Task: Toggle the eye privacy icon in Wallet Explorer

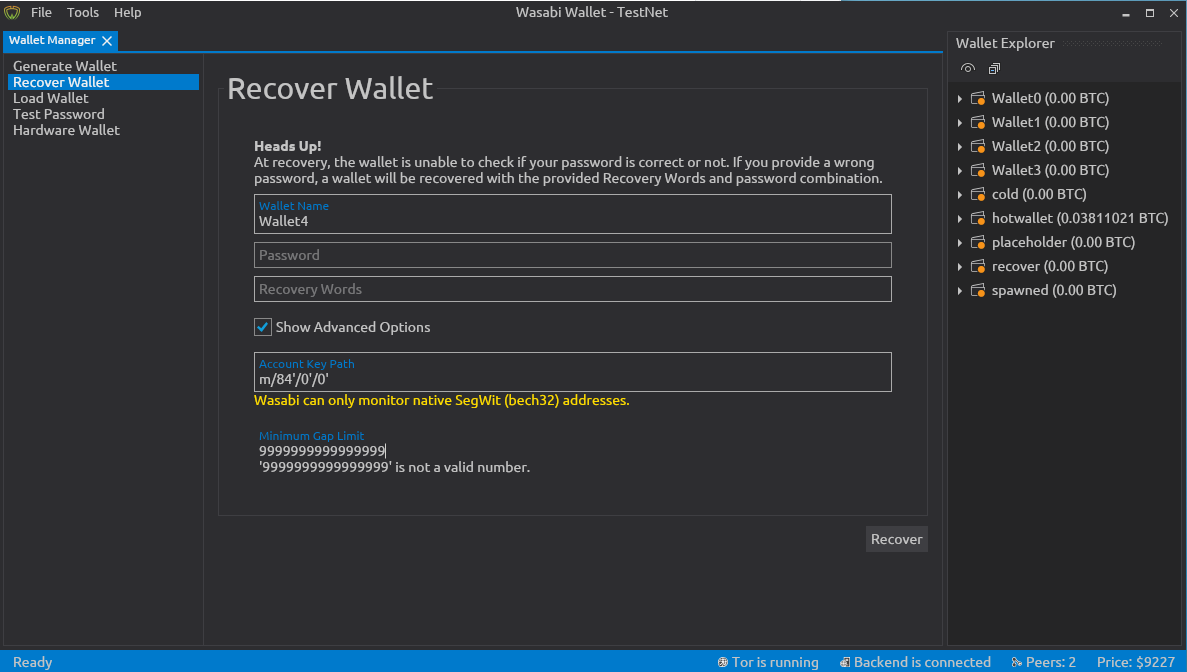Action: 967,68
